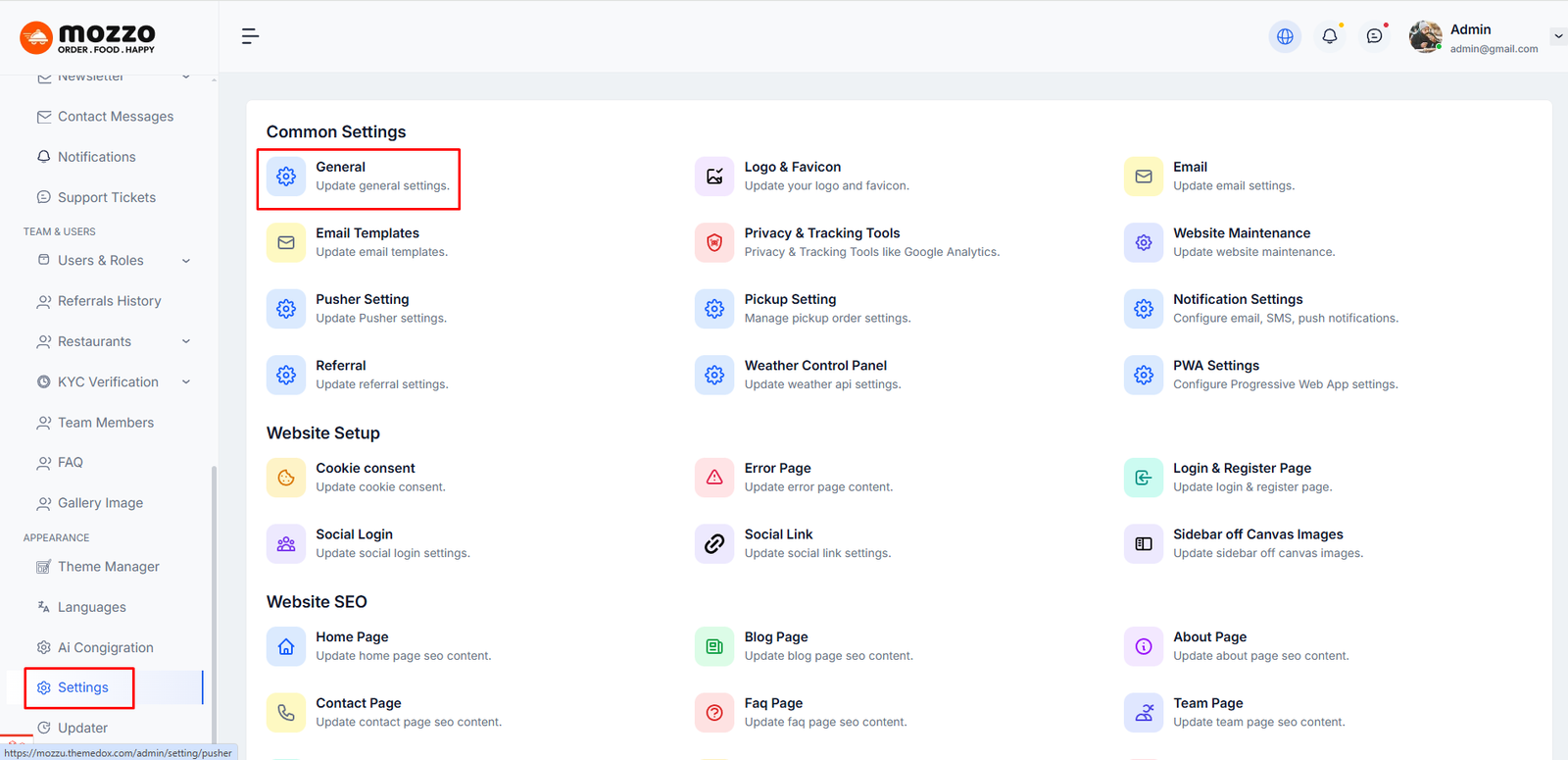This screenshot has width=1568, height=760.
Task: Open Support Tickets in sidebar
Action: pyautogui.click(x=106, y=197)
